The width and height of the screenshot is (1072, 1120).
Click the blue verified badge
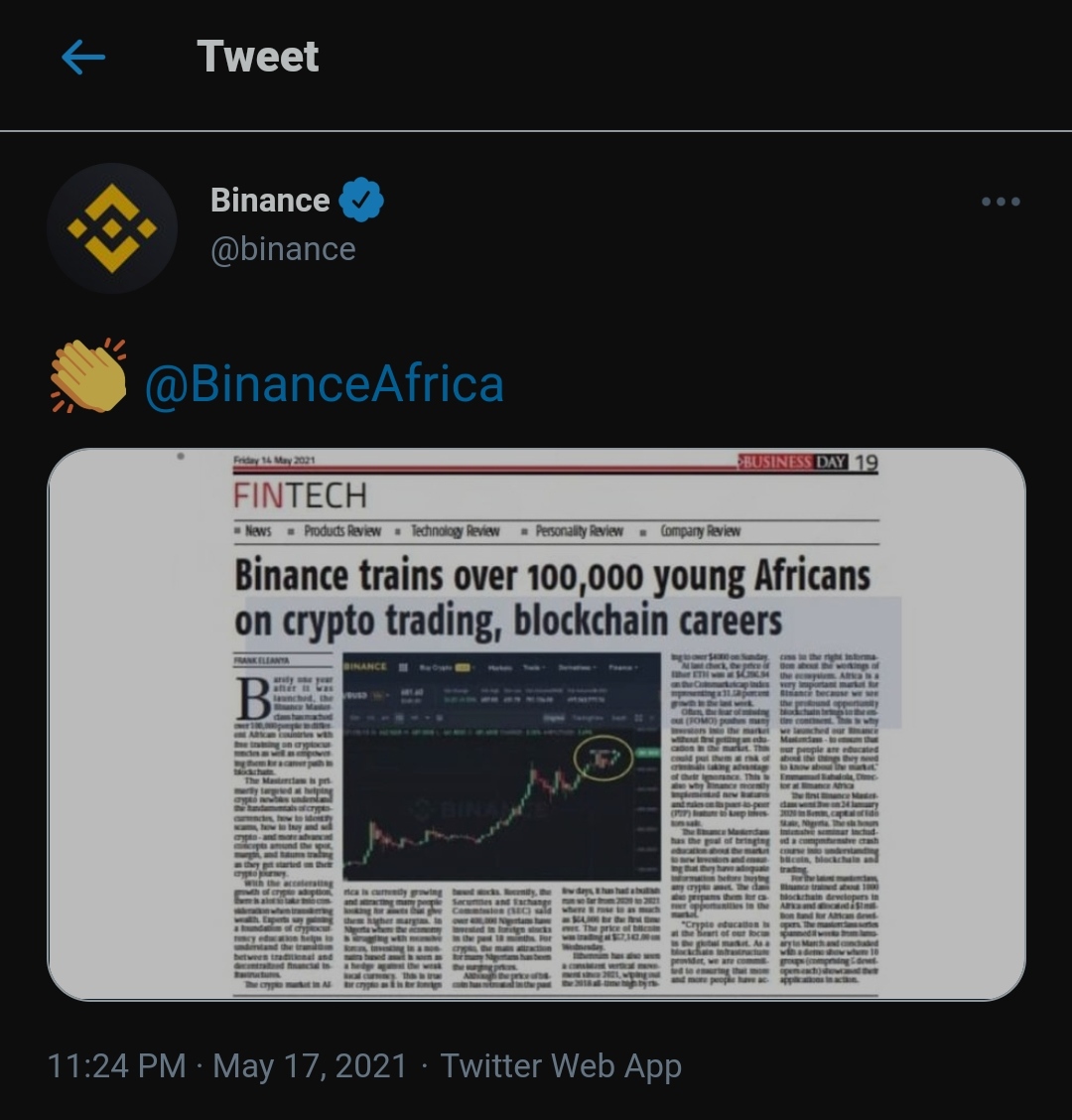361,201
